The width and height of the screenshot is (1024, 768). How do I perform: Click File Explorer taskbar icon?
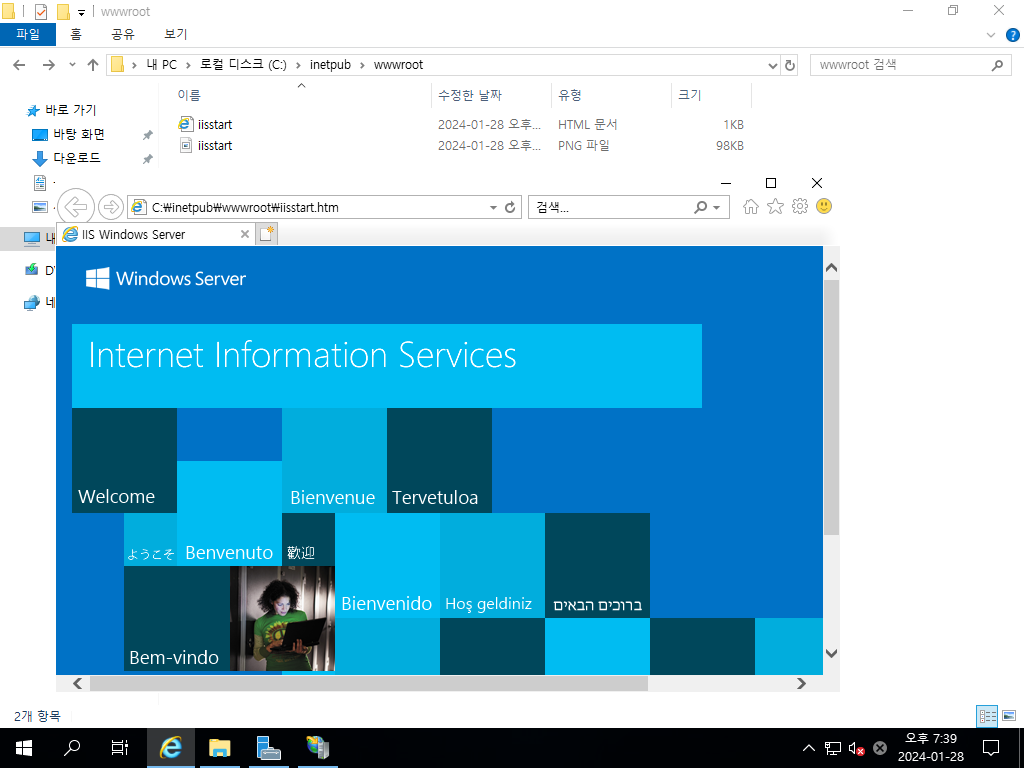click(220, 747)
